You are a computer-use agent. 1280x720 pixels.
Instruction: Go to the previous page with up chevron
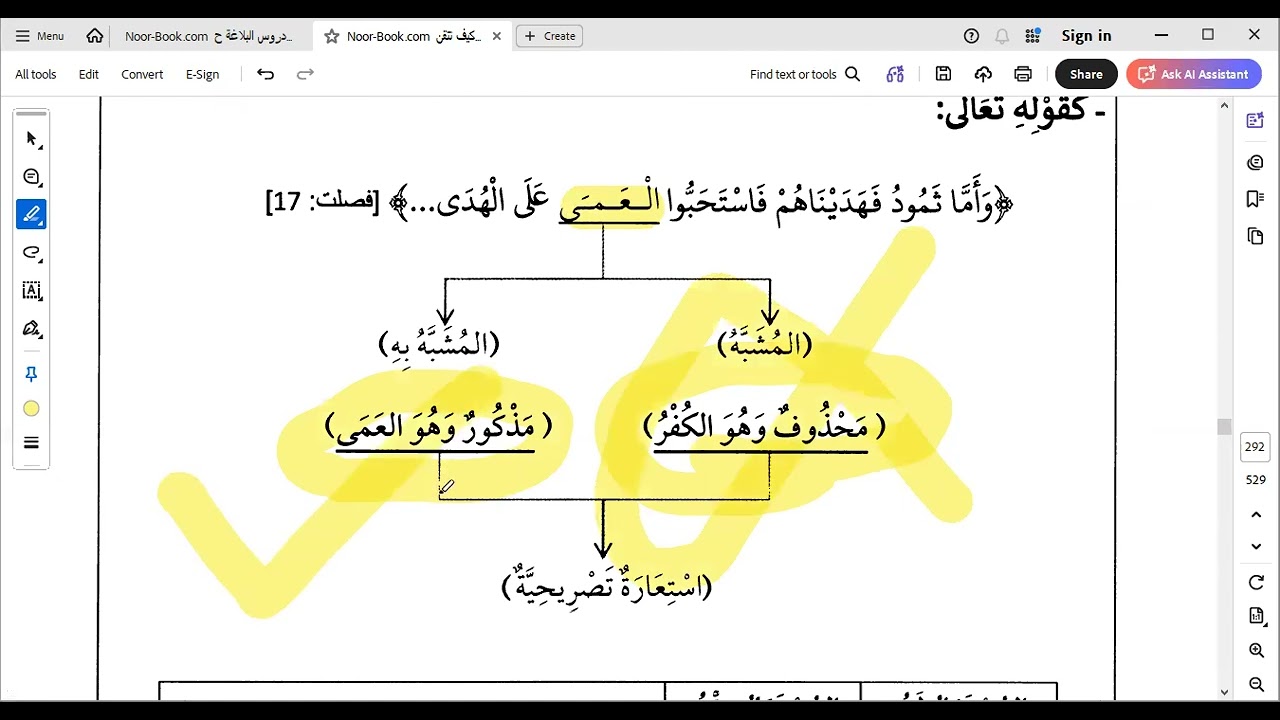click(1256, 515)
